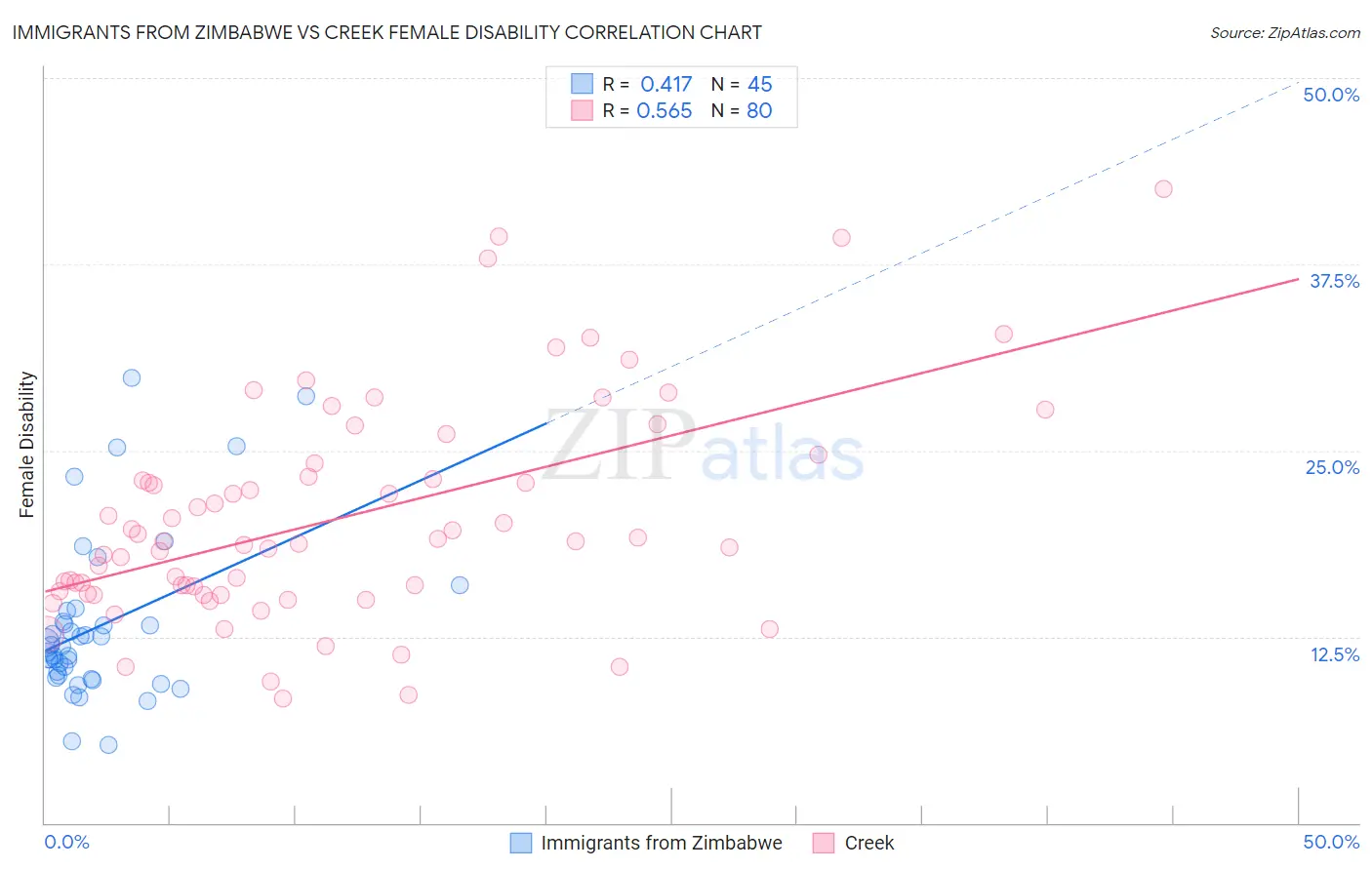This screenshot has height=870, width=1372.
Task: Click the 25.0% y-axis label
Action: [1332, 467]
